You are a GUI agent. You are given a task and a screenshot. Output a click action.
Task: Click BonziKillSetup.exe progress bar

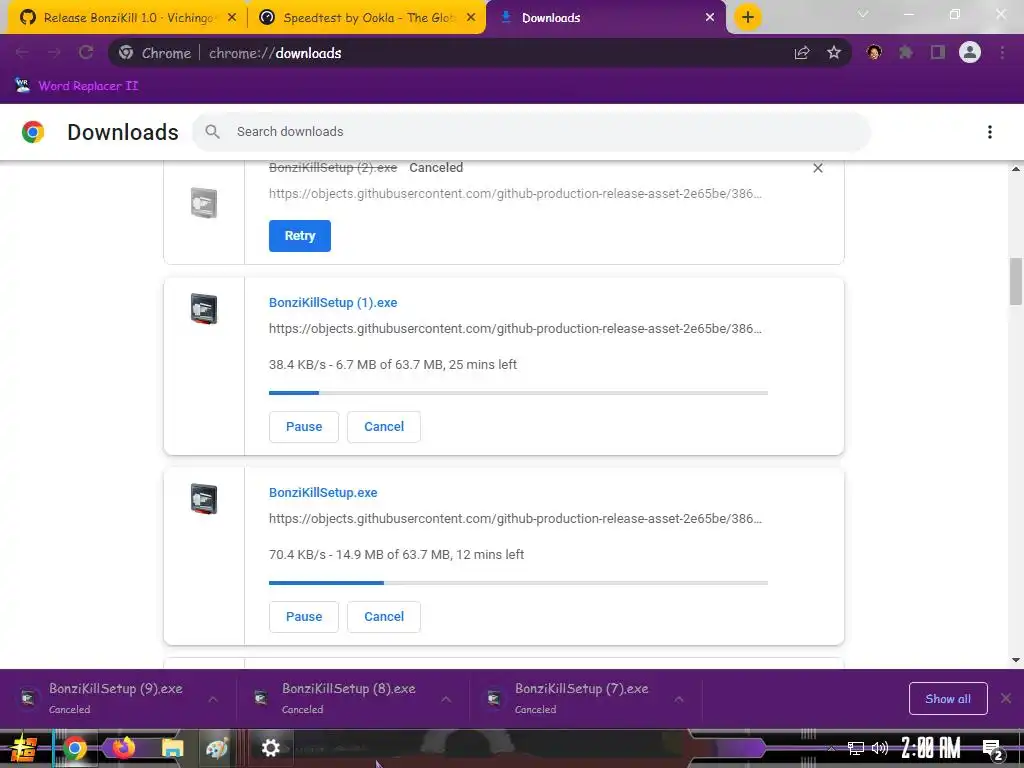tap(519, 583)
